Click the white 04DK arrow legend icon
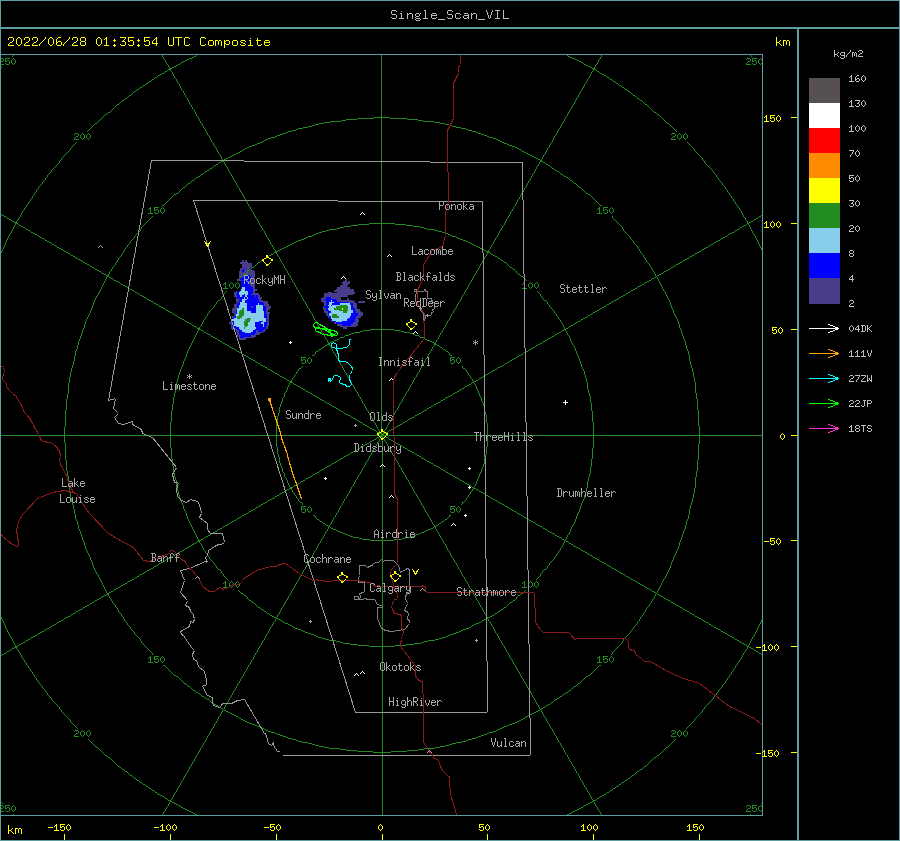The width and height of the screenshot is (900, 841). [x=824, y=328]
